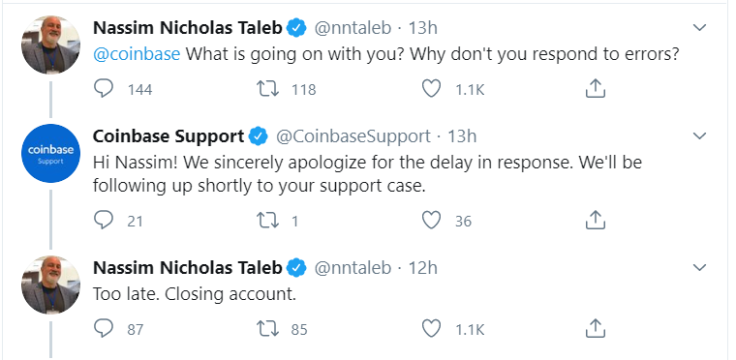Visit Nassim Nicholas Taleb's profile from first tweet
Viewport: 736px width, 360px height.
pos(188,28)
